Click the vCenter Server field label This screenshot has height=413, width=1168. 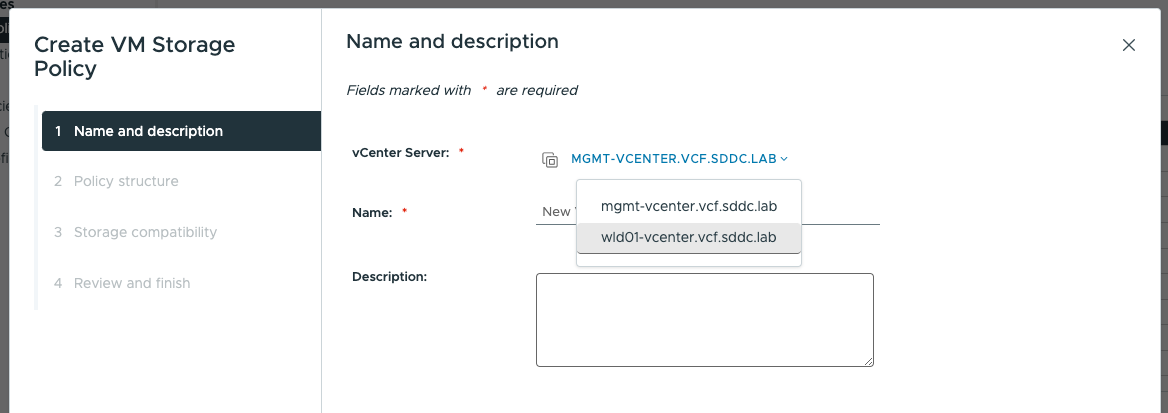tap(401, 152)
